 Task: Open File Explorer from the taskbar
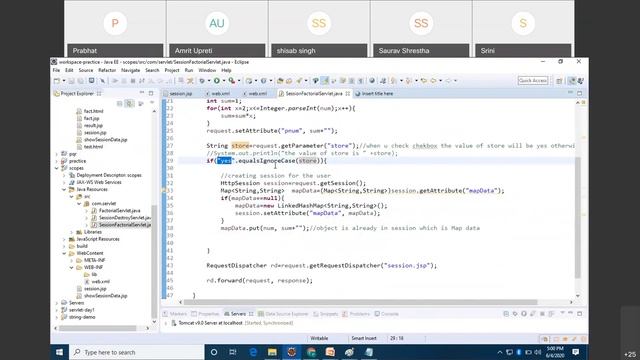pos(272,352)
